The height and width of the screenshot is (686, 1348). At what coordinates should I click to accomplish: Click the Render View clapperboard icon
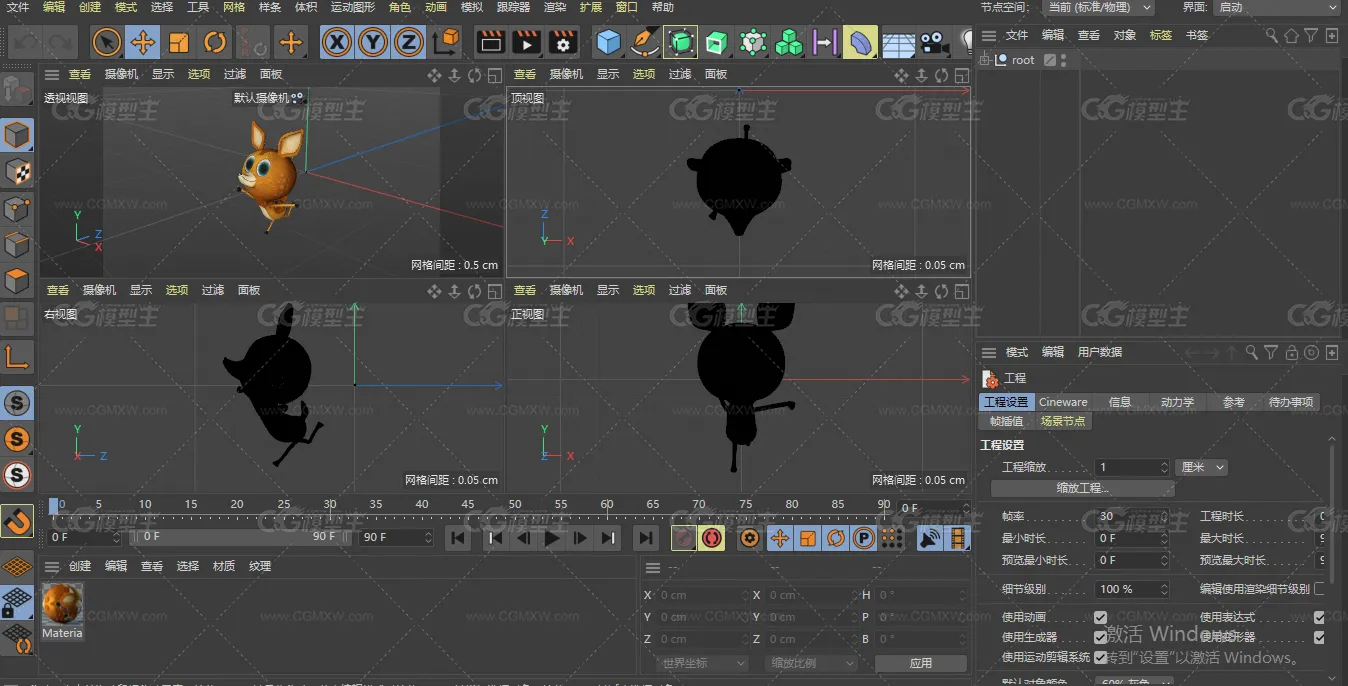click(490, 42)
